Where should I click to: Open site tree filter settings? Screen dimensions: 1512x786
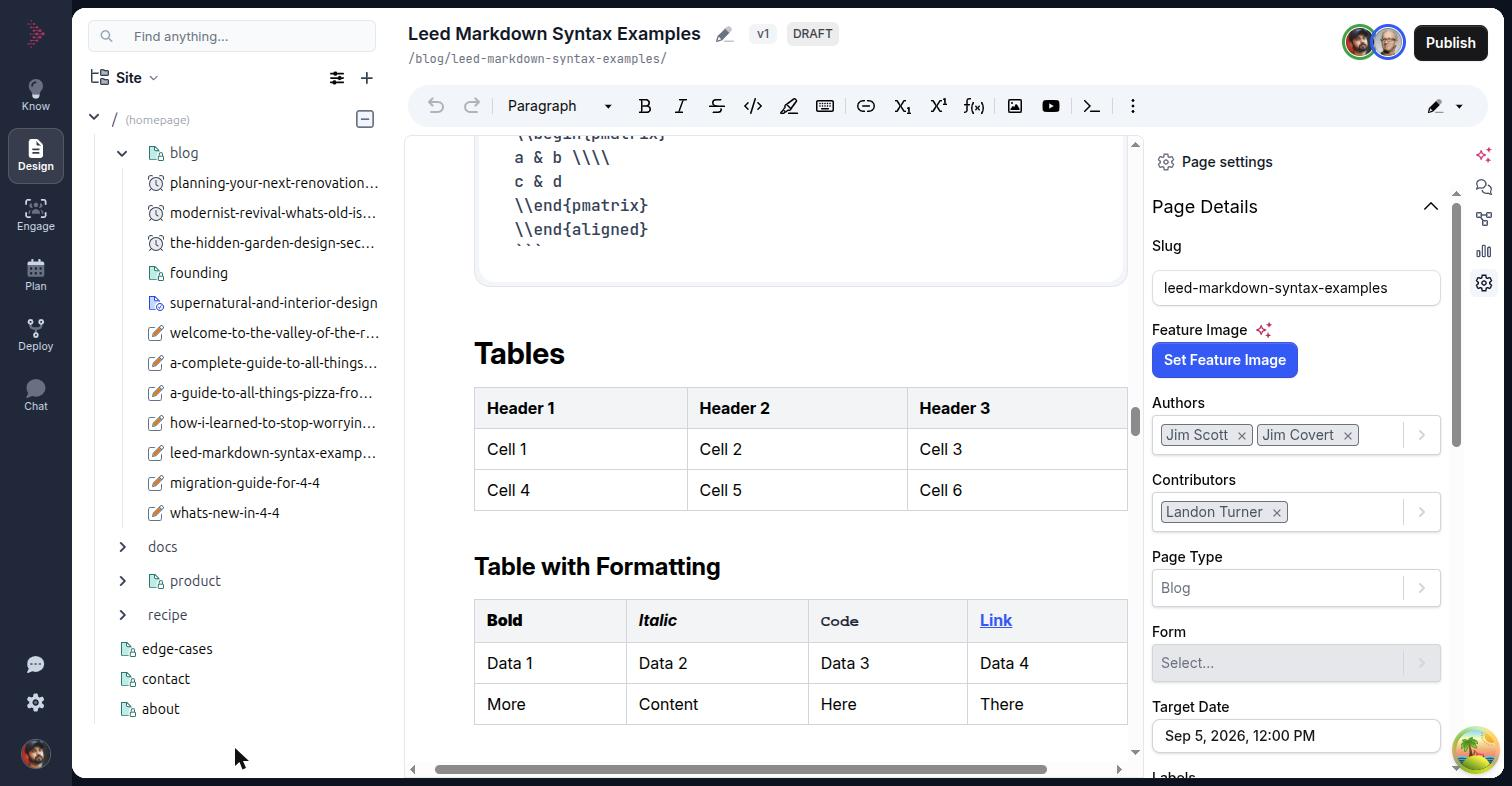pyautogui.click(x=337, y=78)
